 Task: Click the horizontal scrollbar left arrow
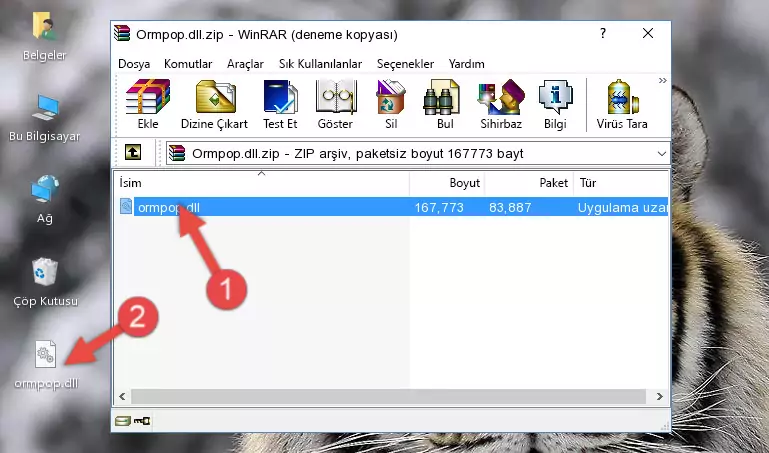coord(123,396)
